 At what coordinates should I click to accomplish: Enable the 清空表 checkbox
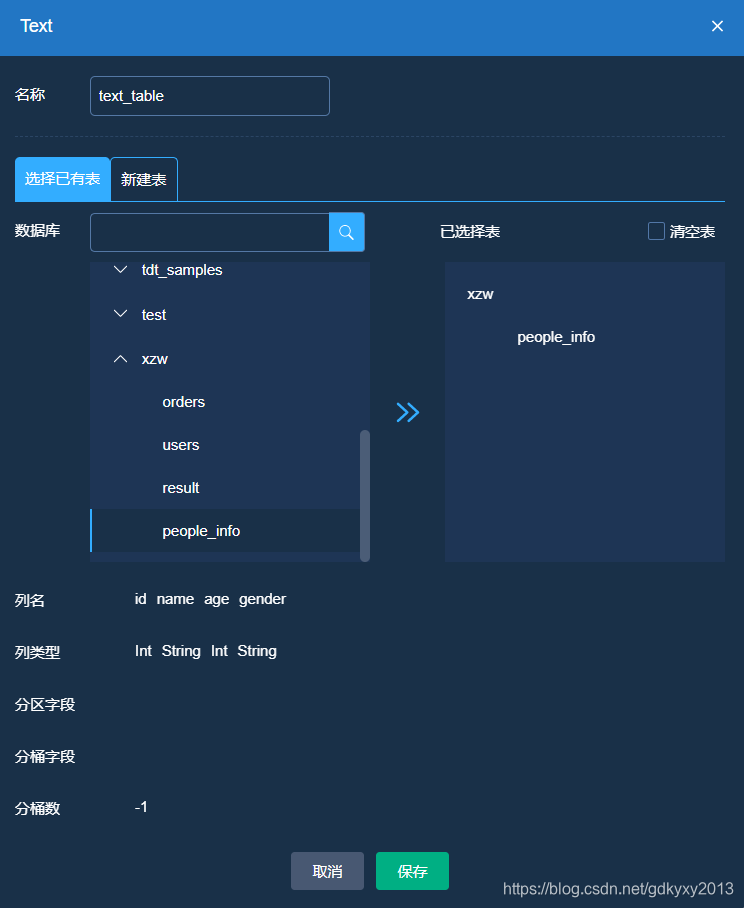coord(656,231)
